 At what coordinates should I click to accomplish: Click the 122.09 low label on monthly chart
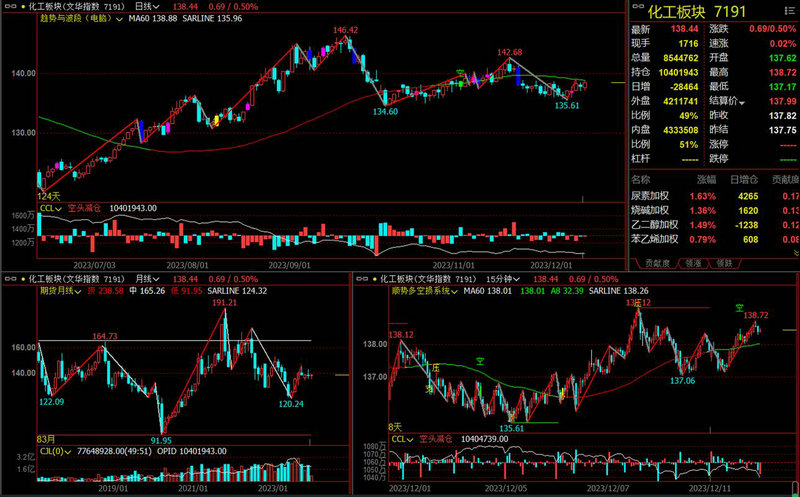(52, 402)
